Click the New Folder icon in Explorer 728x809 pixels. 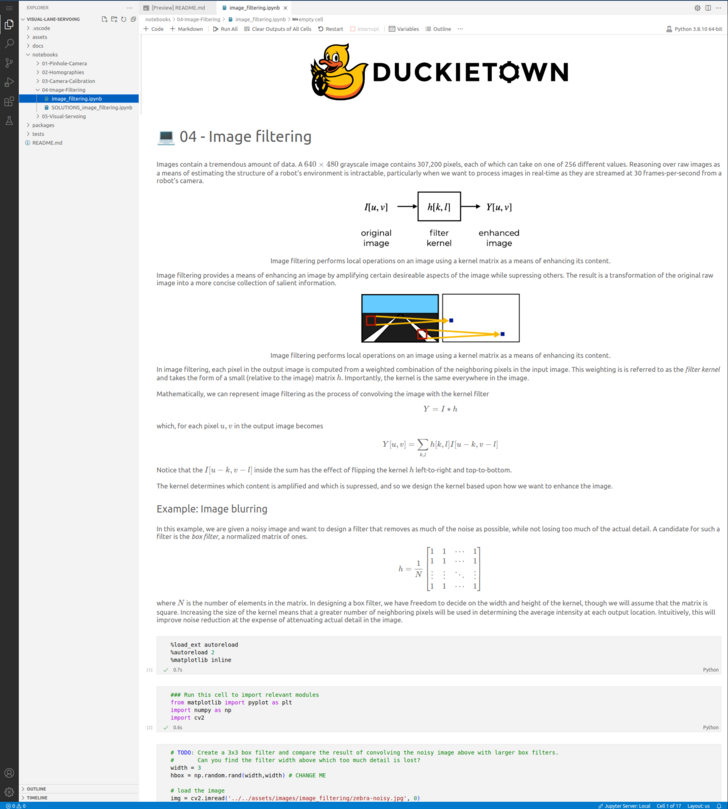114,19
